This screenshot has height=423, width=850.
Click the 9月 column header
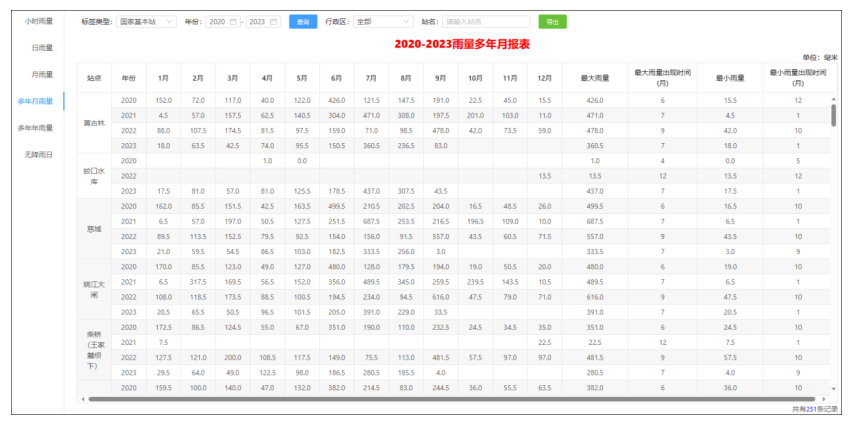(441, 78)
